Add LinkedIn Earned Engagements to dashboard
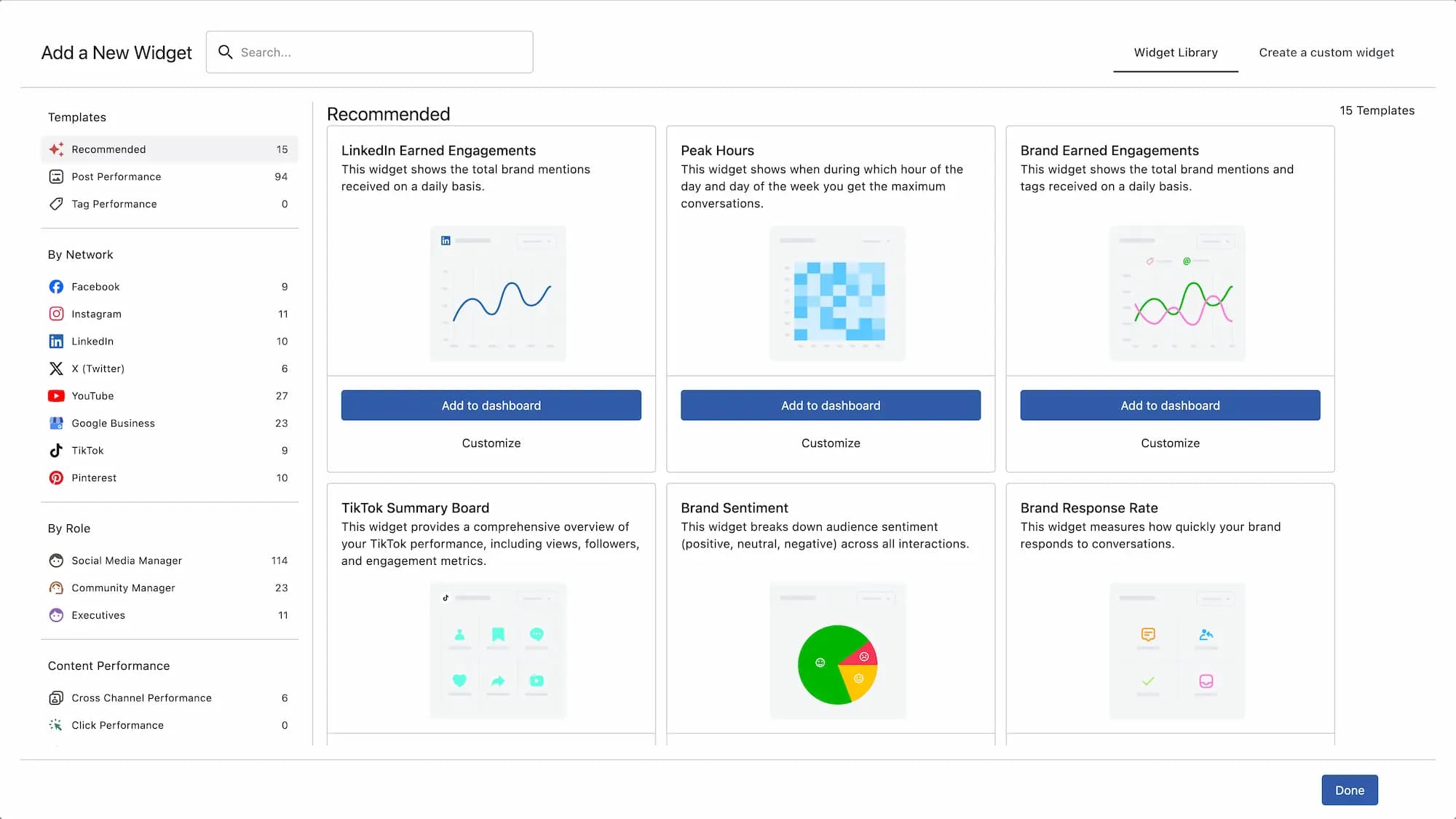This screenshot has height=819, width=1456. click(491, 405)
